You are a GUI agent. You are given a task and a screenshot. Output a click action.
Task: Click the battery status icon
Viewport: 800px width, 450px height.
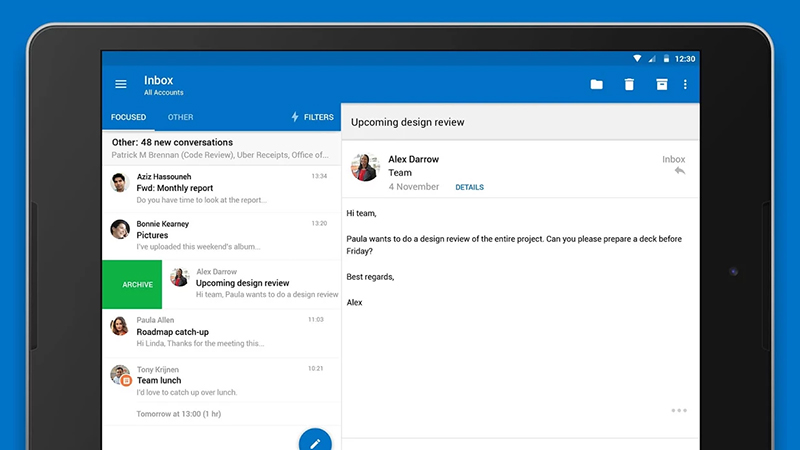click(666, 59)
